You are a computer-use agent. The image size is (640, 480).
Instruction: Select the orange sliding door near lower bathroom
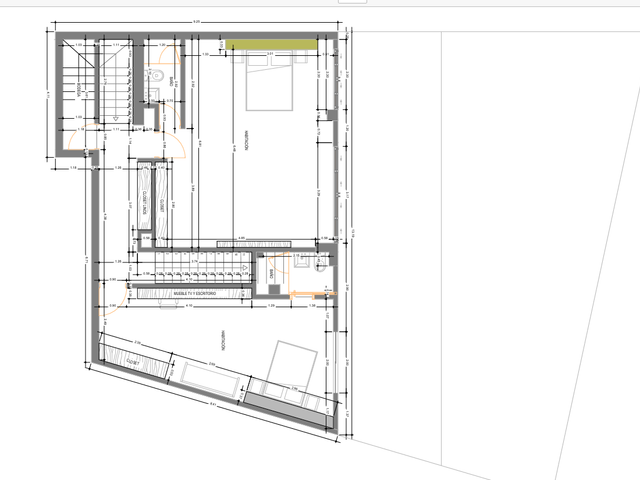(x=313, y=293)
